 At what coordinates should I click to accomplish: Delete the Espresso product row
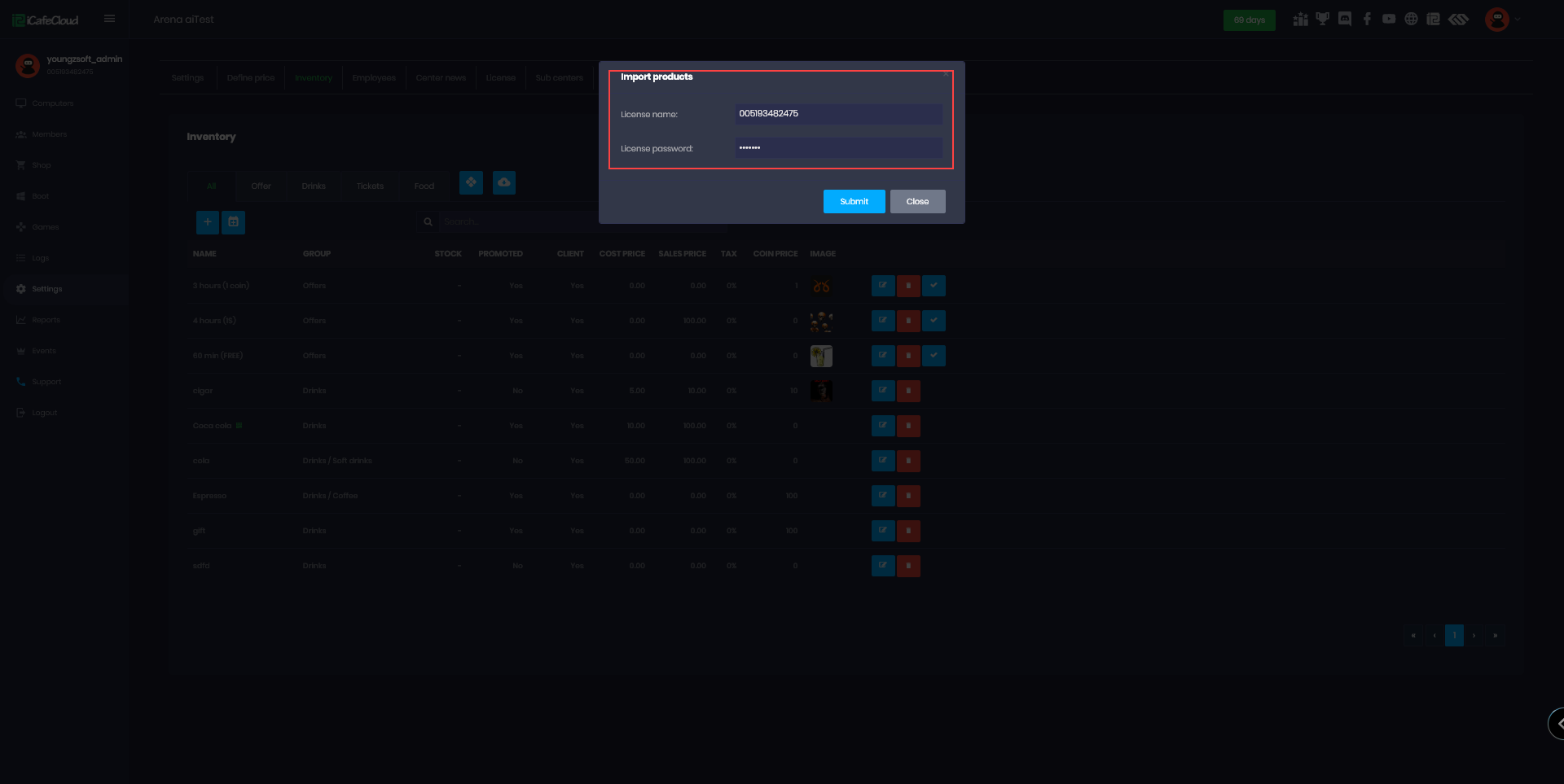(x=908, y=496)
